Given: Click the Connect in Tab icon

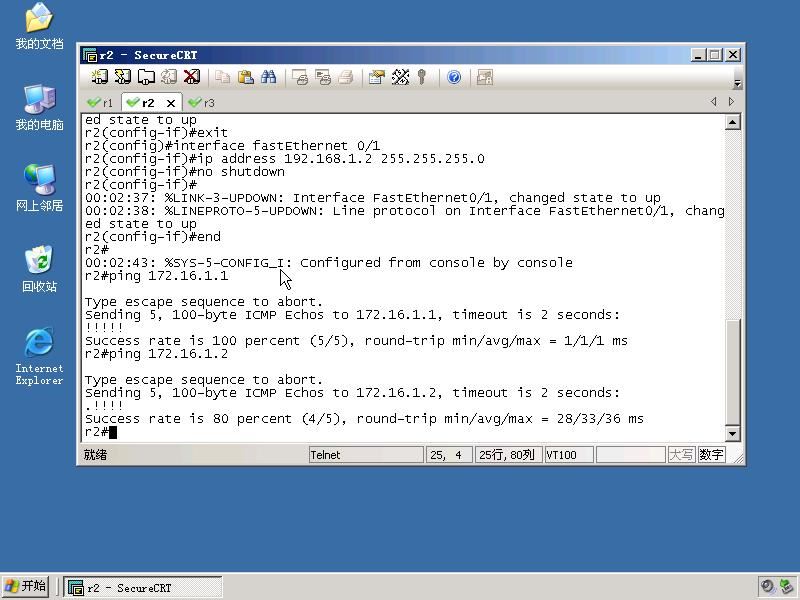Looking at the screenshot, I should pos(146,77).
